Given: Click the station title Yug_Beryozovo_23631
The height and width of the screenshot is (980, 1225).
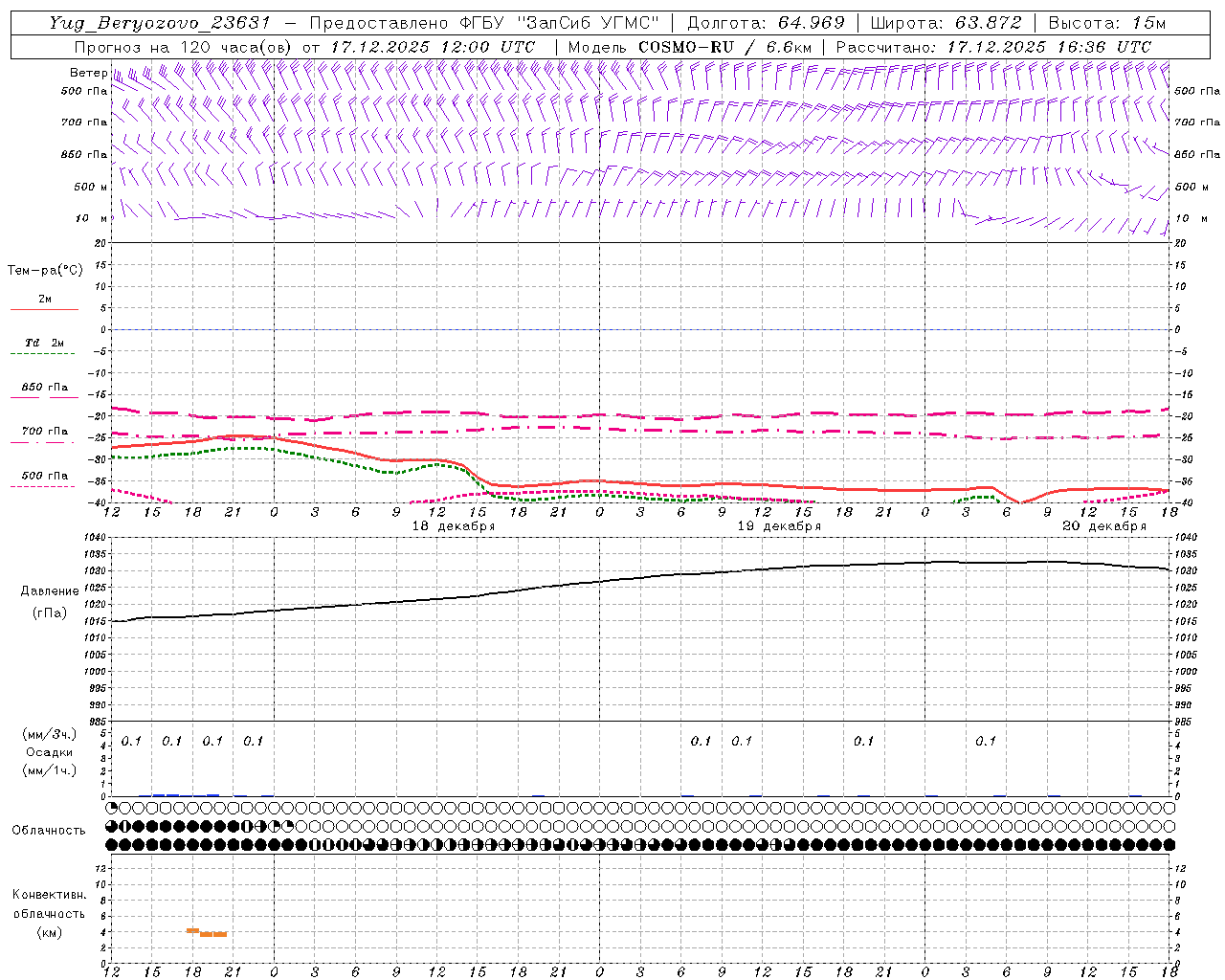Looking at the screenshot, I should 160,23.
